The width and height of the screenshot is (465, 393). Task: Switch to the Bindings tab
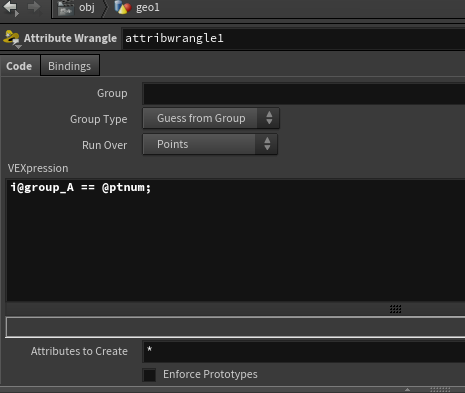[70, 66]
